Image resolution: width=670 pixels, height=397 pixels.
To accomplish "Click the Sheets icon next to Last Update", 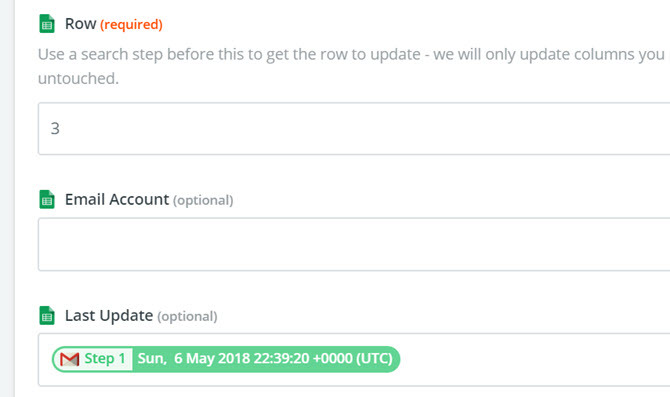I will pos(47,316).
